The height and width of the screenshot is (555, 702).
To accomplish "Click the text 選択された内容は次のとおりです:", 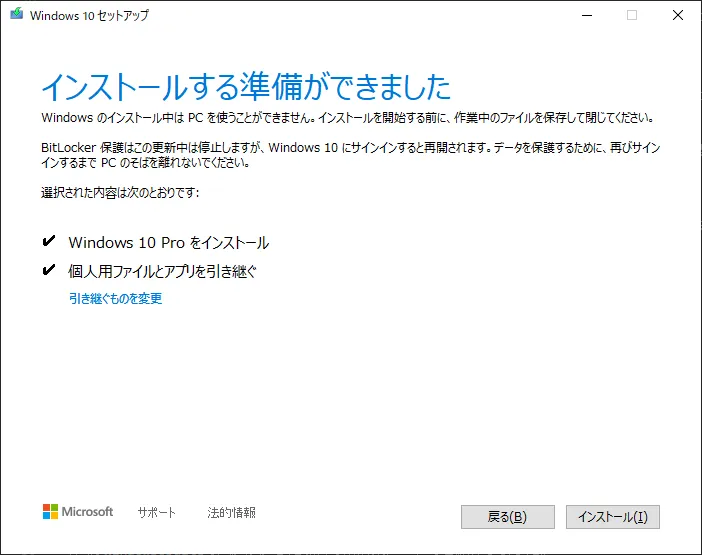I will coord(120,192).
